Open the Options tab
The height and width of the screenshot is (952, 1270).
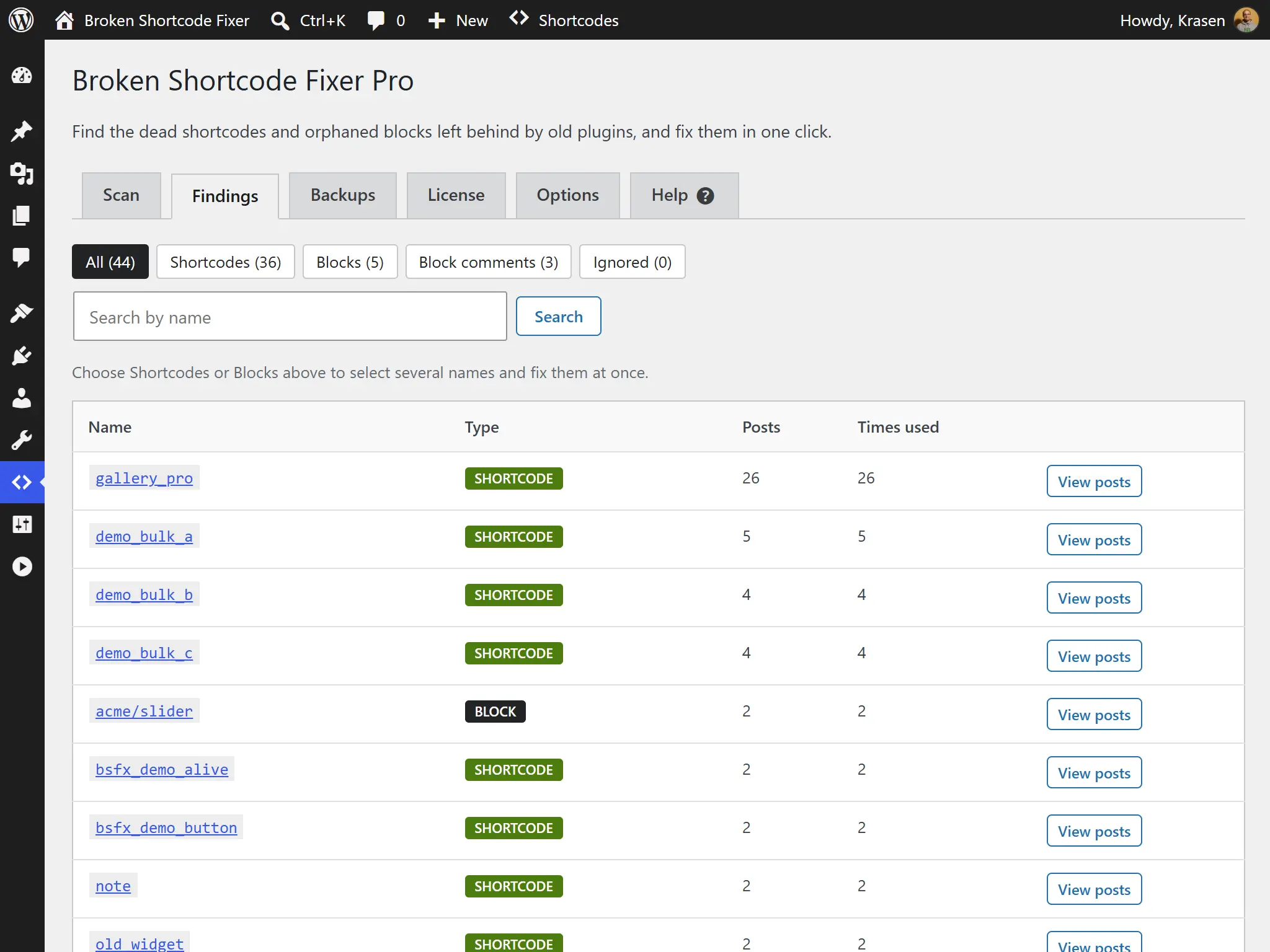click(x=567, y=195)
